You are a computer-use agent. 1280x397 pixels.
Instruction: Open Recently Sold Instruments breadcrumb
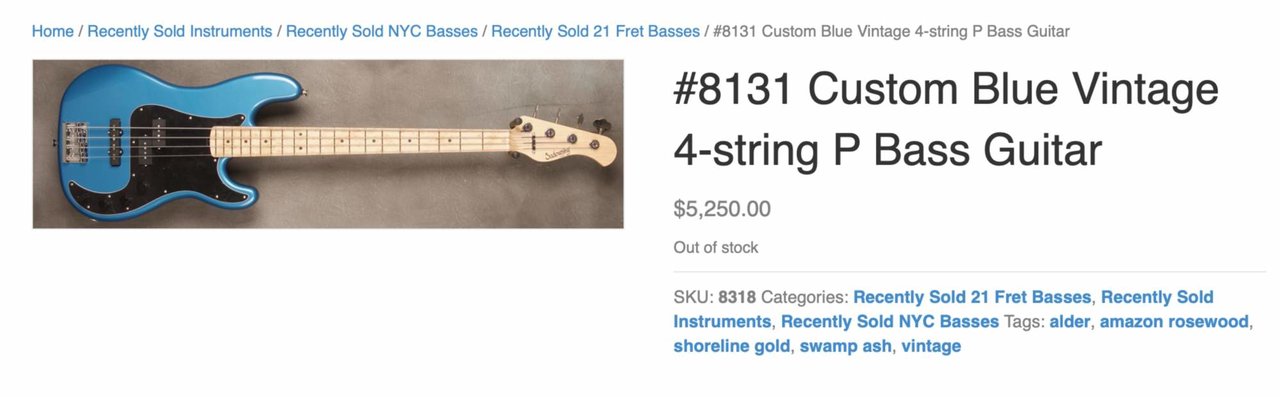180,31
